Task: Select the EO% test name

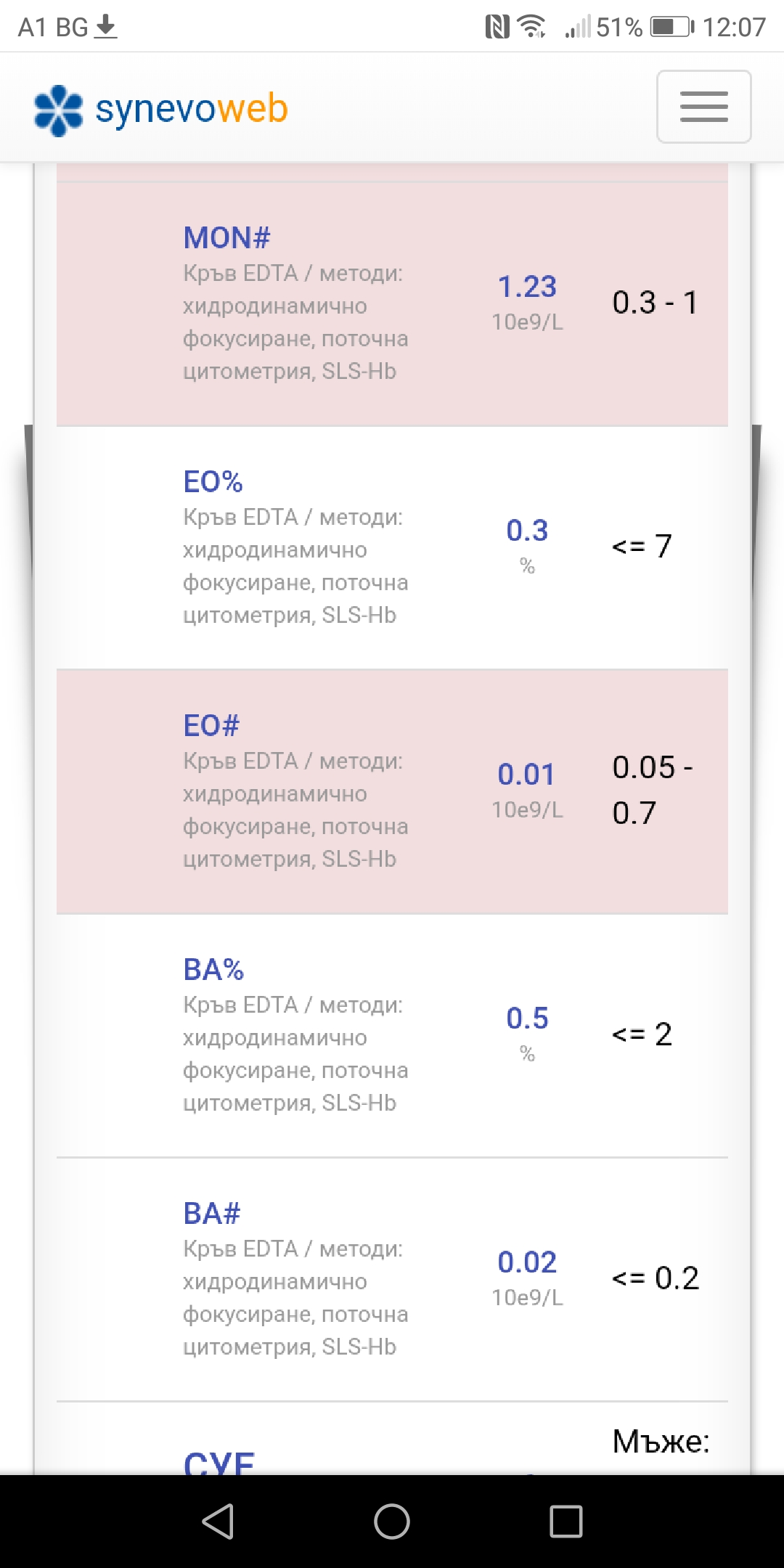Action: (x=213, y=481)
